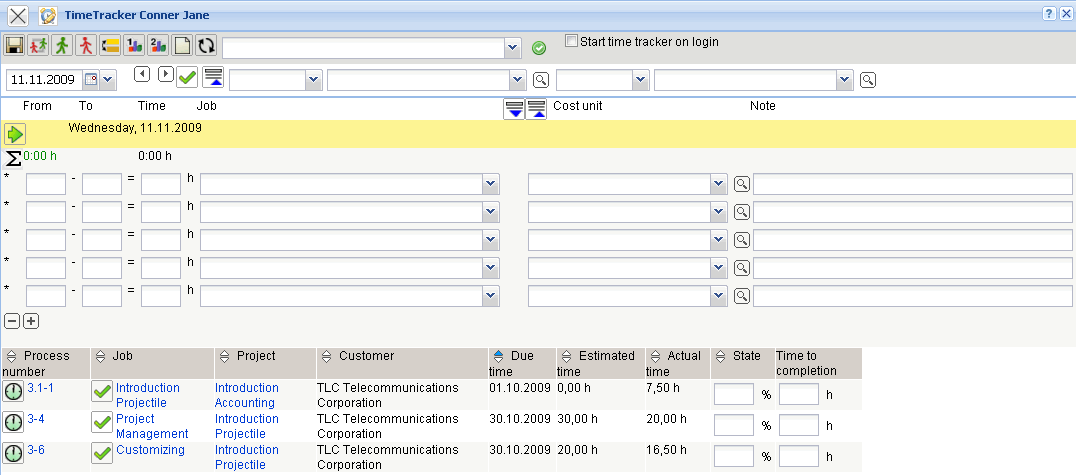Click the red walking person icon

point(86,46)
